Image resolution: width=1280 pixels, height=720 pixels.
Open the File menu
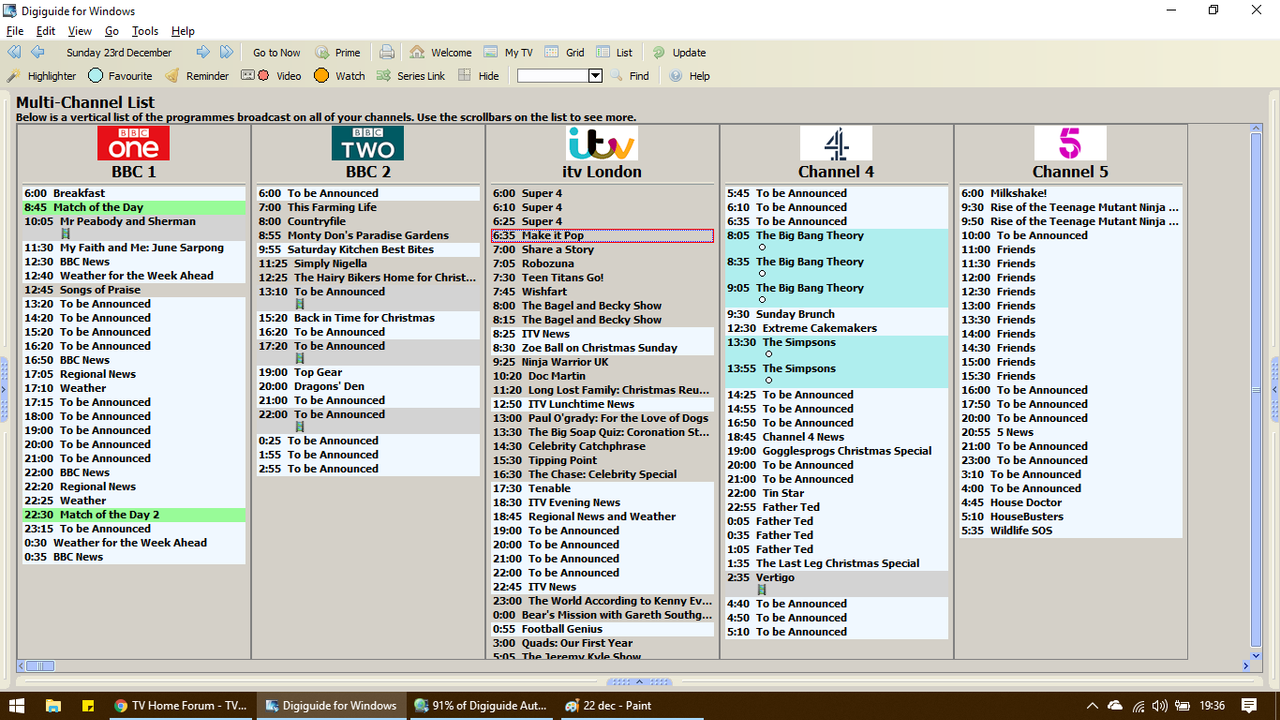(x=15, y=31)
